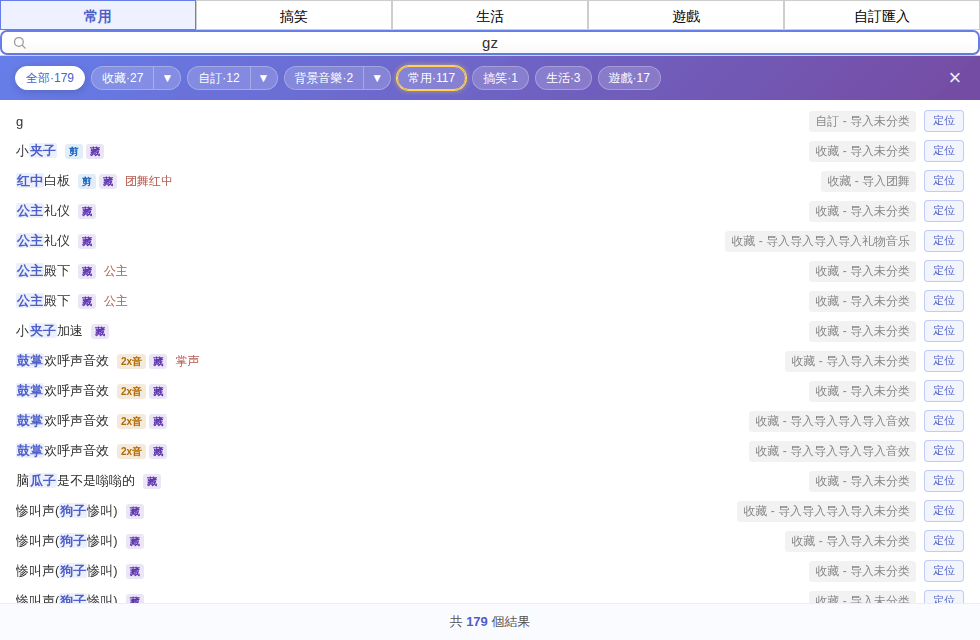Select the 小夹子加速 result
This screenshot has width=980, height=640.
tap(49, 331)
